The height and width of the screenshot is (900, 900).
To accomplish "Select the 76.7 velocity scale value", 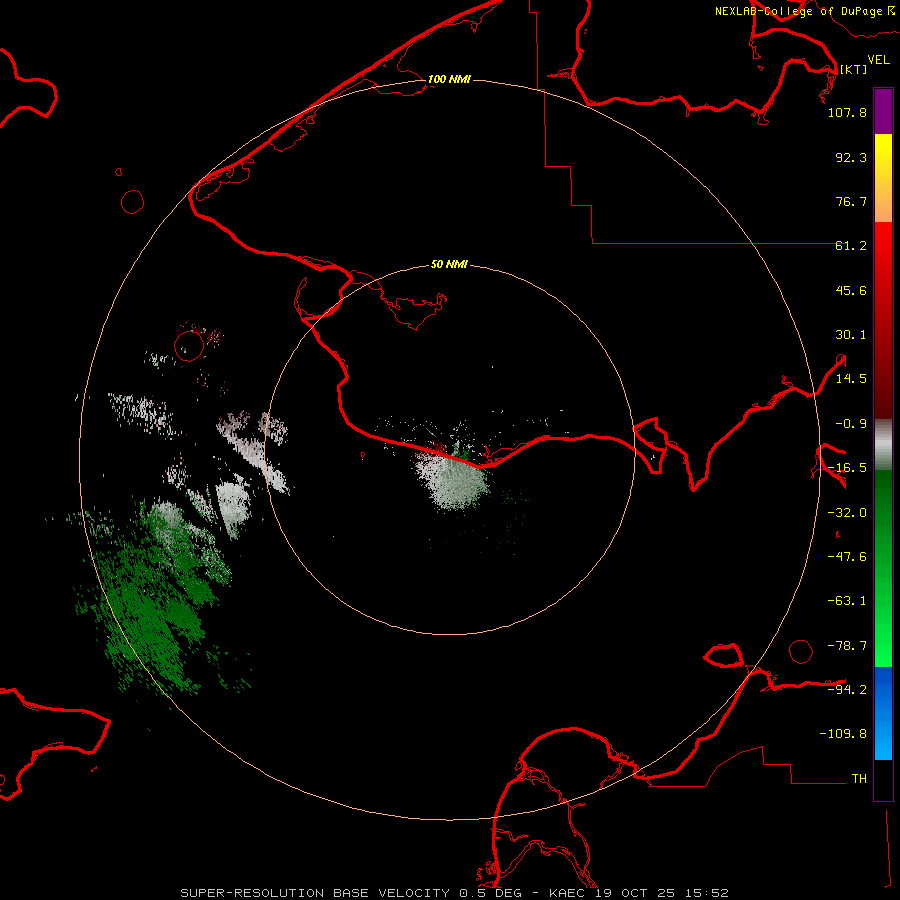I will [851, 201].
